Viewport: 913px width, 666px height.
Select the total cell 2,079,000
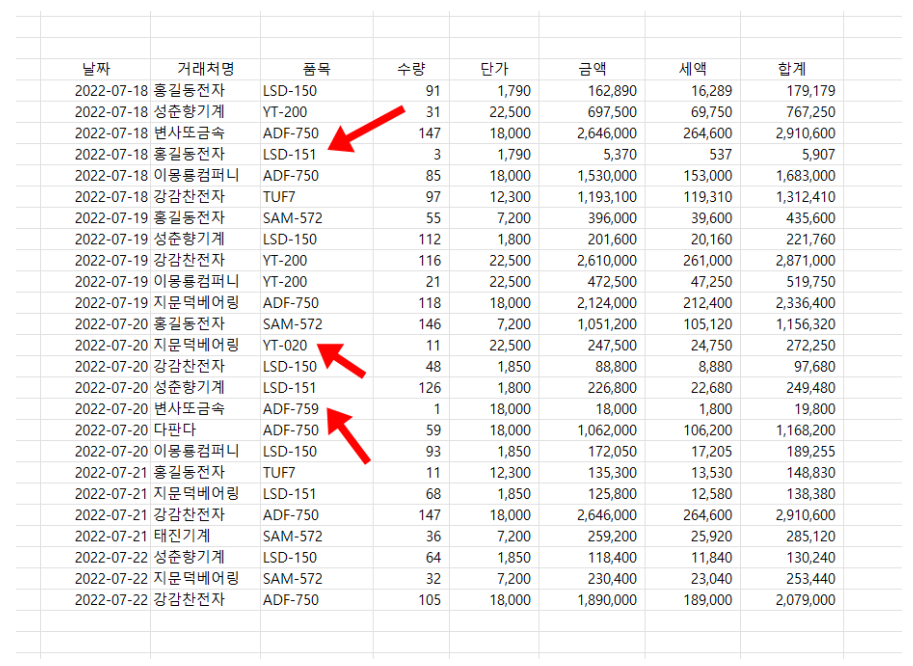point(792,600)
